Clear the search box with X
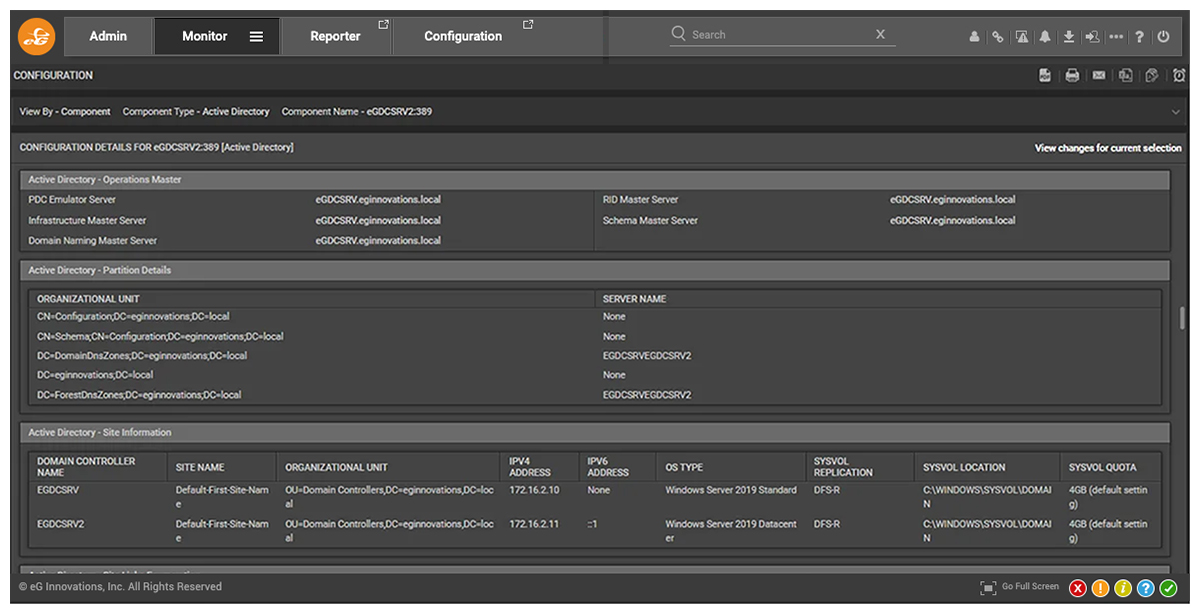 click(880, 34)
